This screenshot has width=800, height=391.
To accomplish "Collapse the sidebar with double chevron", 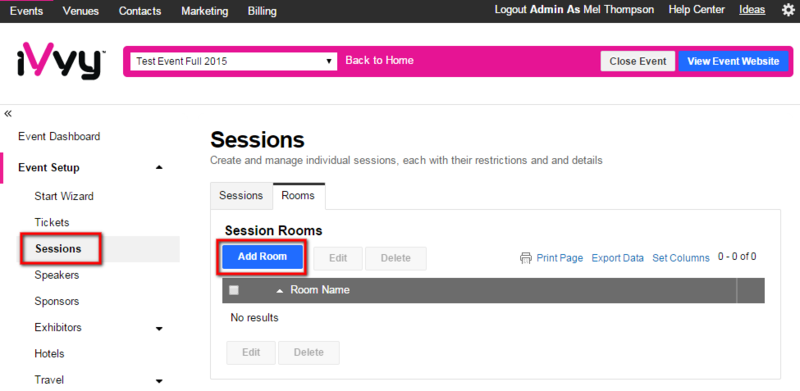I will click(x=8, y=114).
